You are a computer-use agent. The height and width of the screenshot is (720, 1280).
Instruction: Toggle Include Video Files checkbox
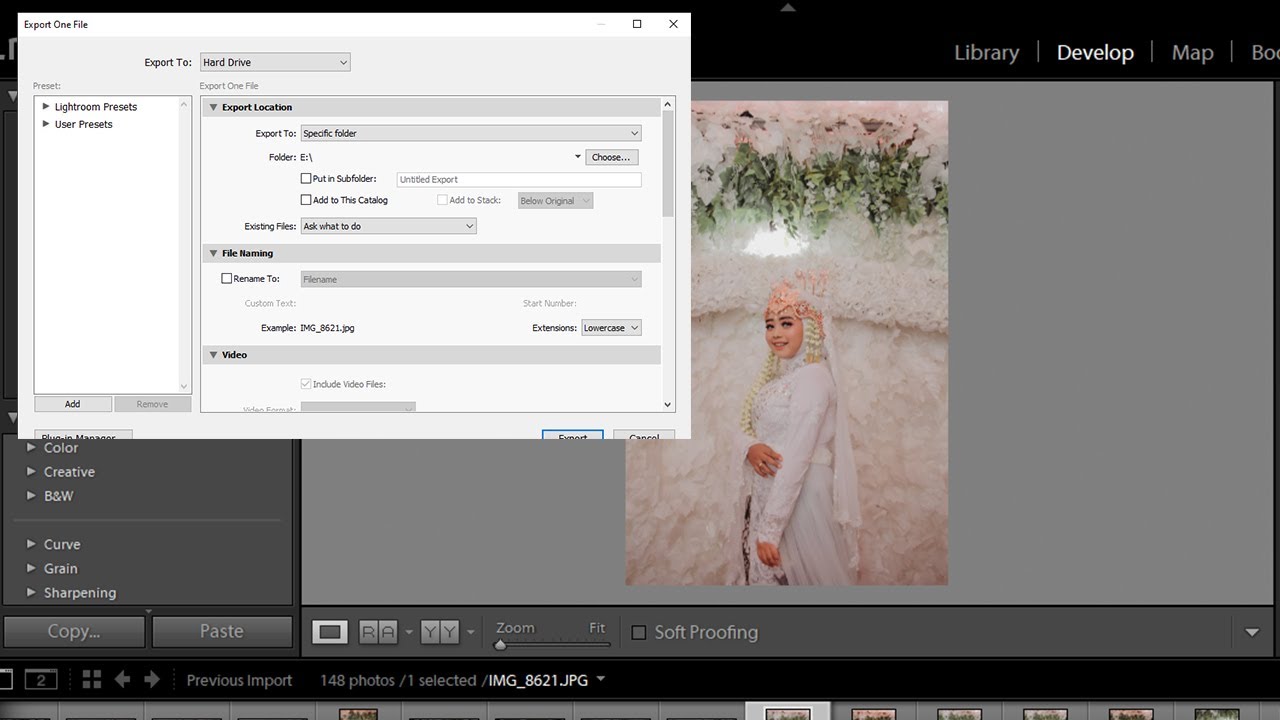click(306, 384)
